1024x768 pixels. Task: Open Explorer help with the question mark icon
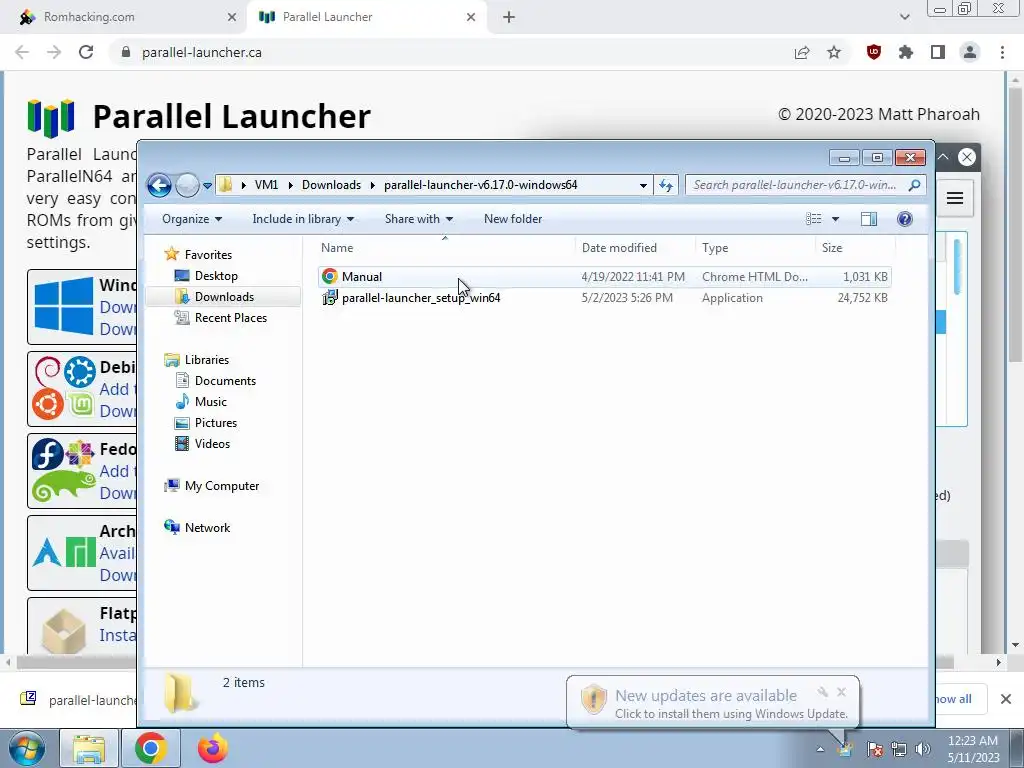tap(904, 219)
